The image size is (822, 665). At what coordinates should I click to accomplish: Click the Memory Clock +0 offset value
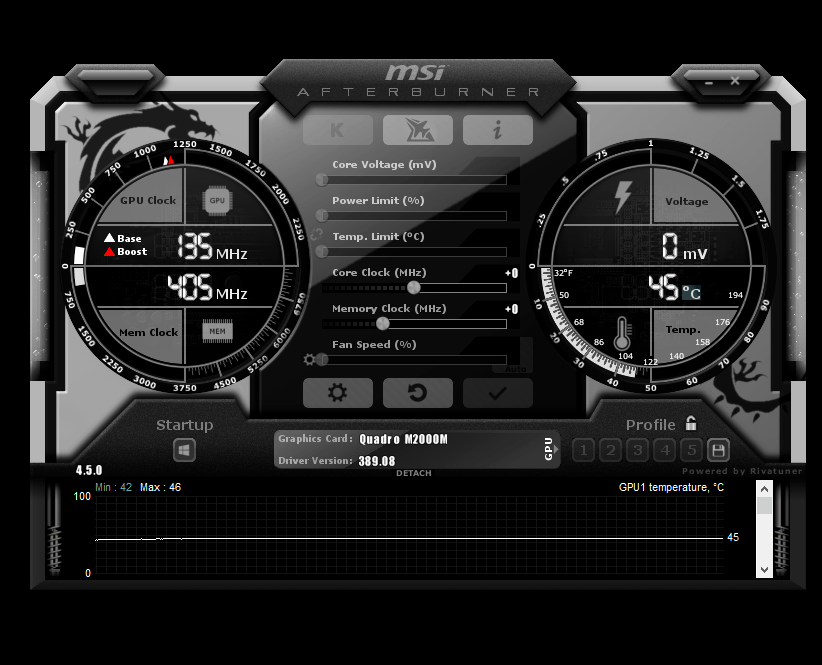coord(512,309)
